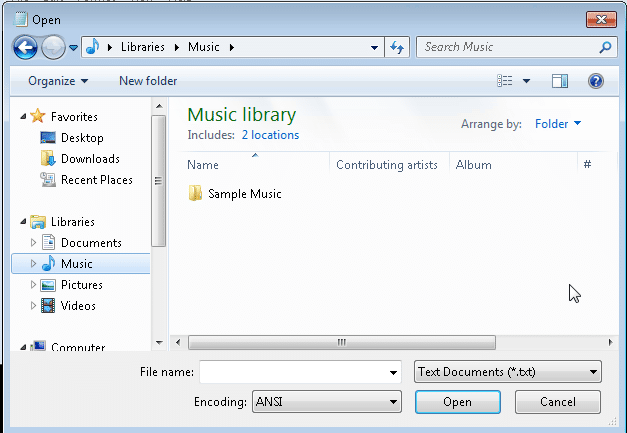Toggle the preview pane button

[x=560, y=81]
